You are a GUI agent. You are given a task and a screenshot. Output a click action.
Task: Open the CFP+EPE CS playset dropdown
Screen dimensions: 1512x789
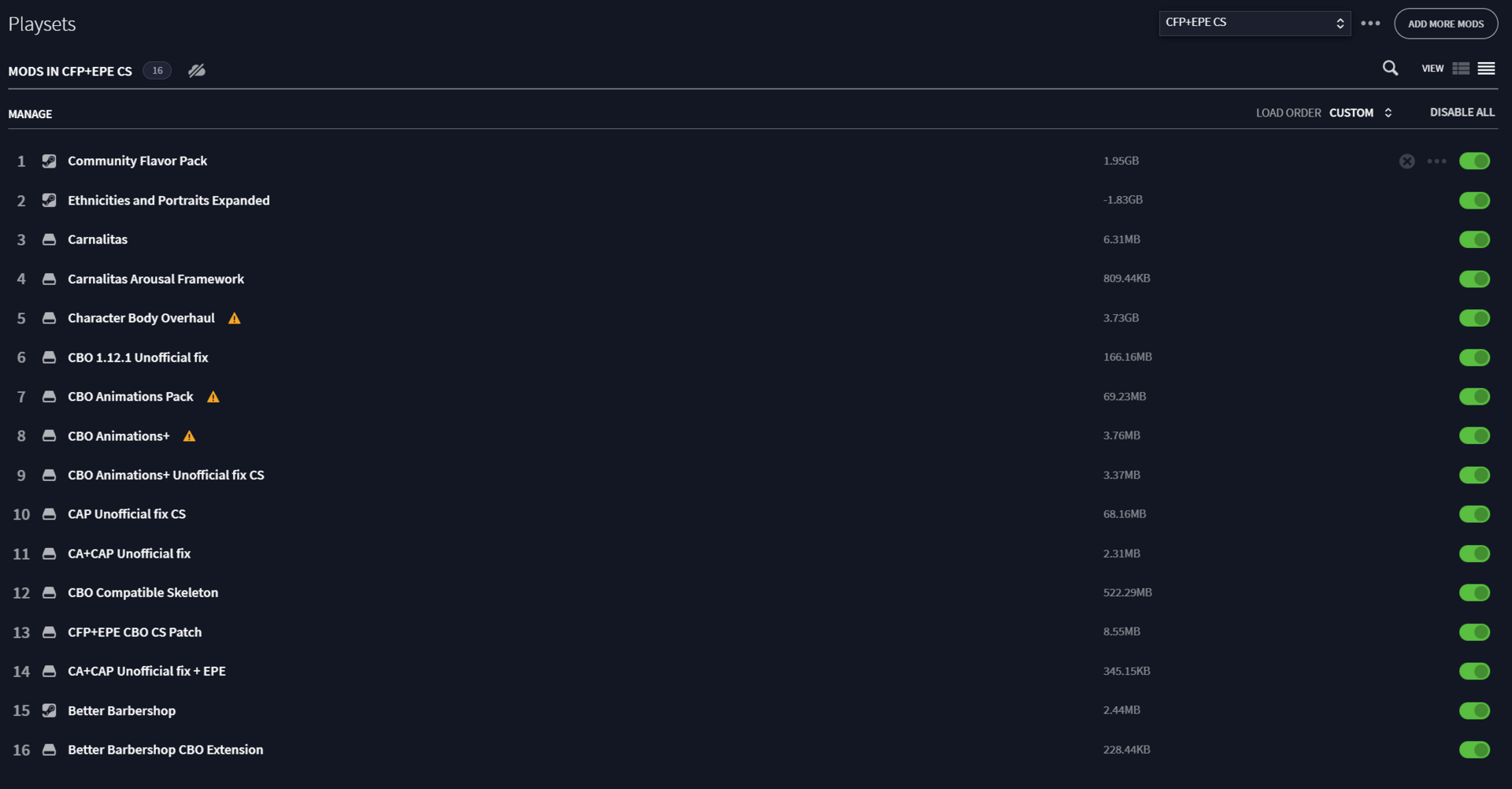1254,24
